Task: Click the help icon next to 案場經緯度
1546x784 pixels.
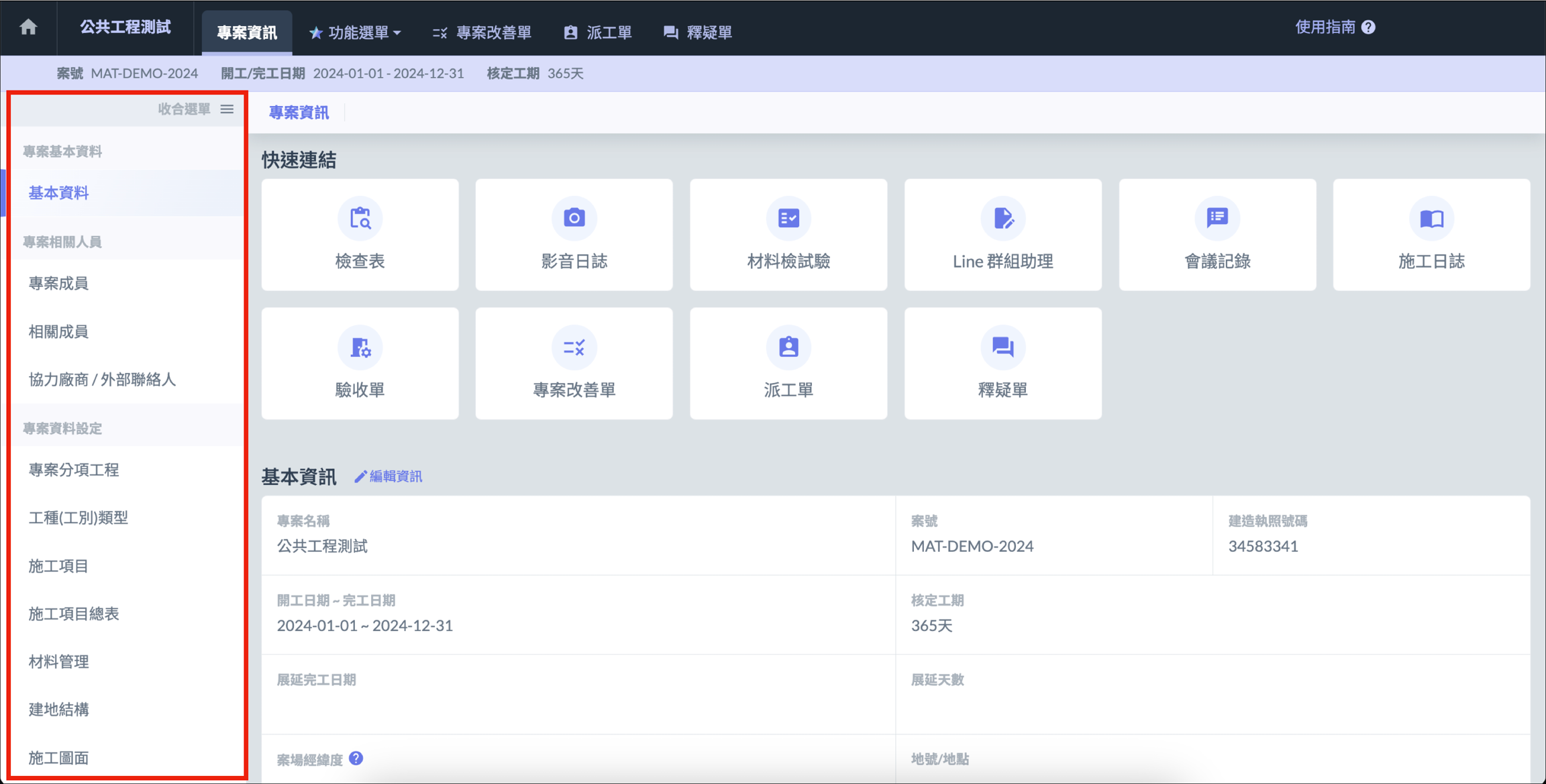Action: (x=356, y=758)
